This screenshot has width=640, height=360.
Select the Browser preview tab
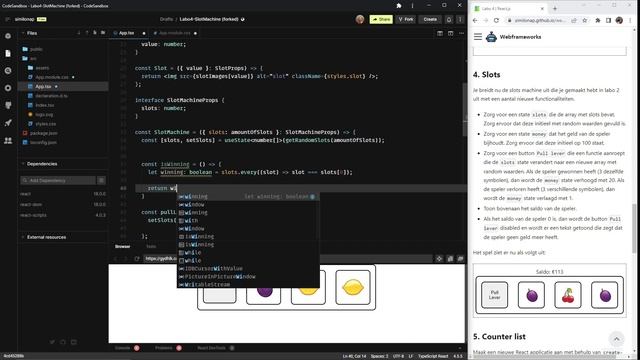[x=122, y=247]
